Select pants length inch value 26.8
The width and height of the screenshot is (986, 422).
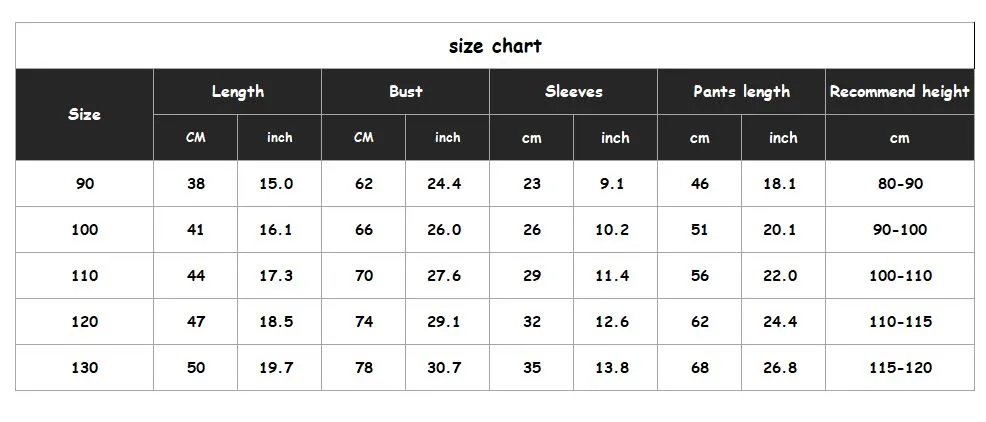tap(783, 368)
